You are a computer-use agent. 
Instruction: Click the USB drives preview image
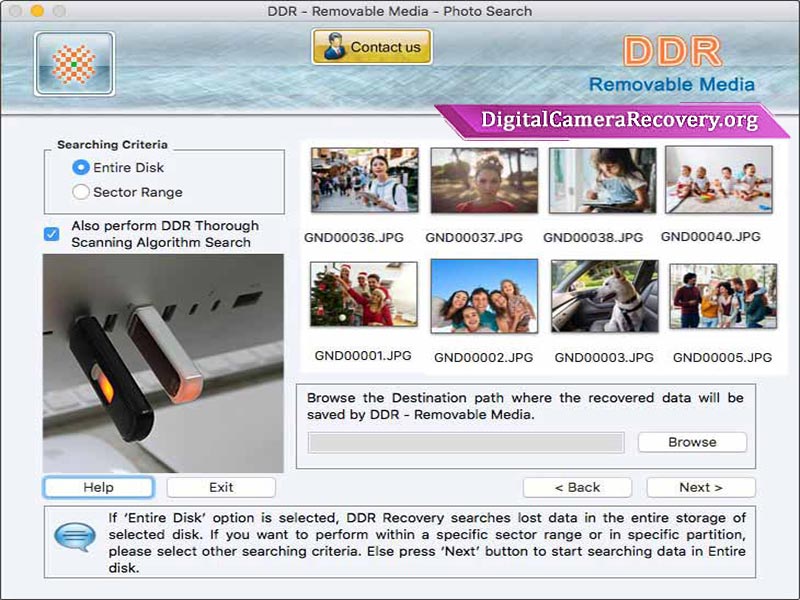[163, 363]
